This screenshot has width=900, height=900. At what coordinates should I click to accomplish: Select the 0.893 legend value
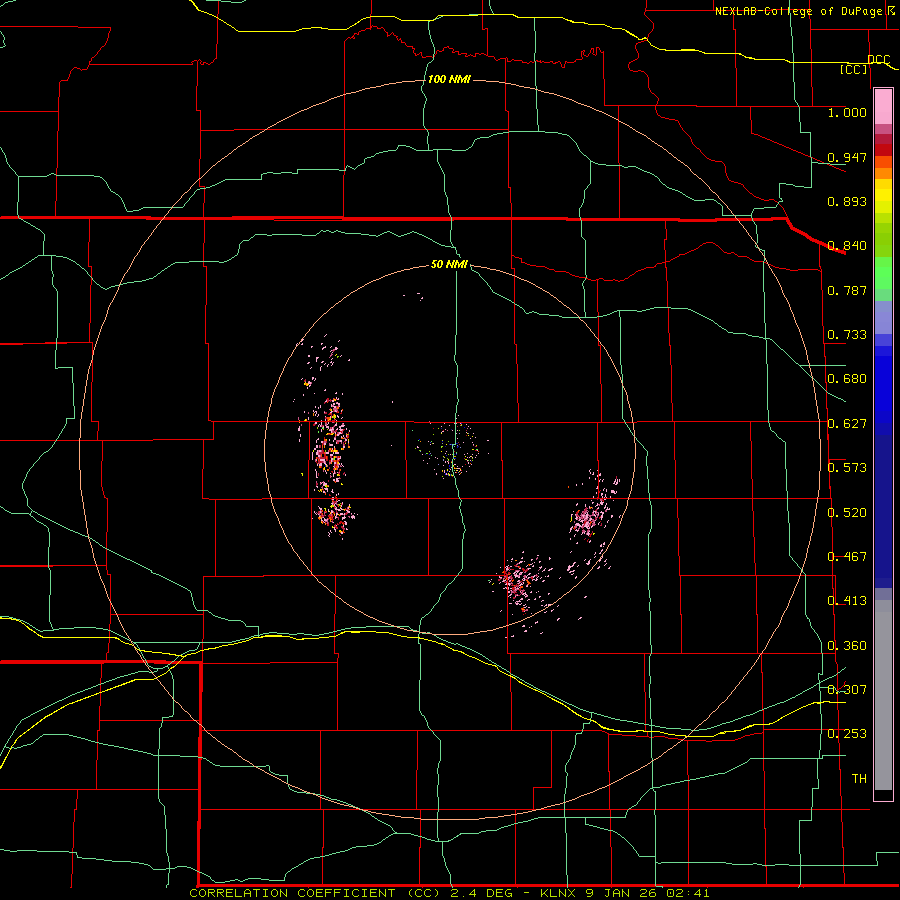click(847, 201)
